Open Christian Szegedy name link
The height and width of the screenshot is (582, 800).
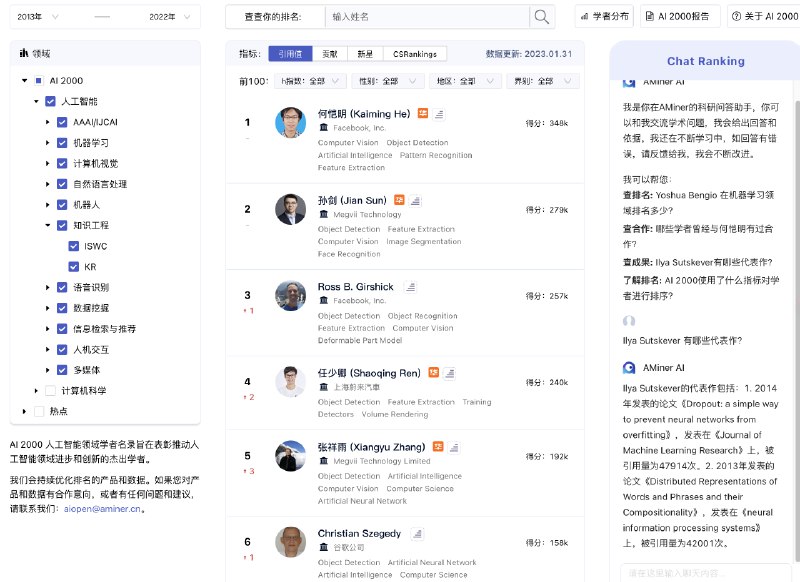point(359,534)
